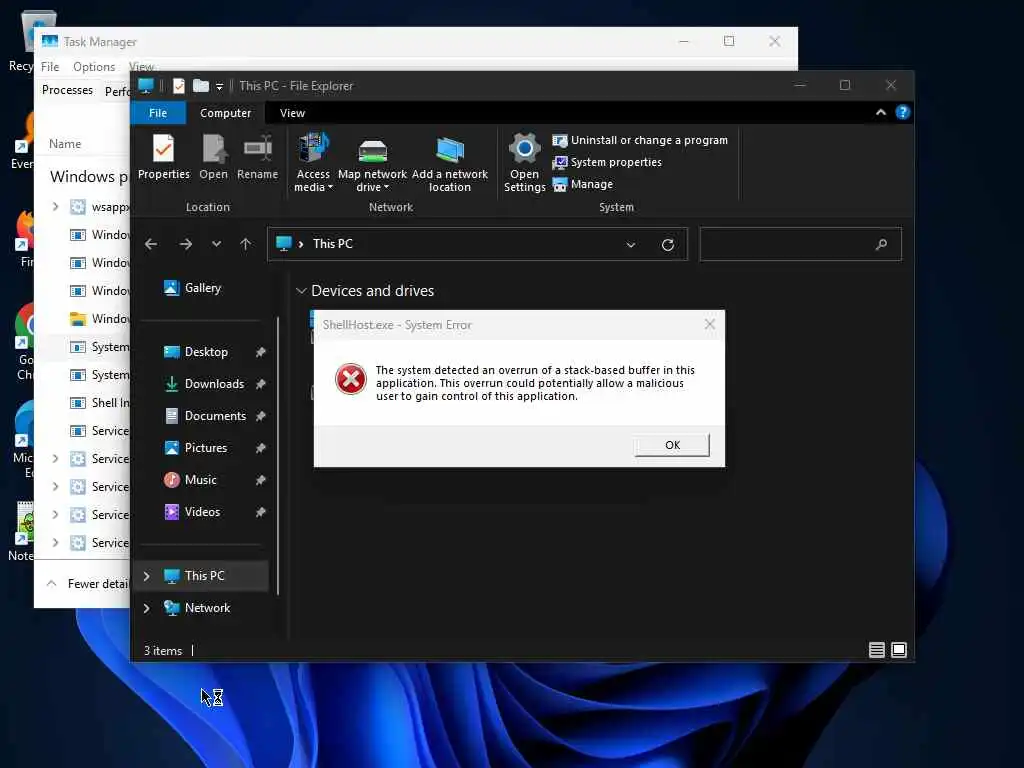Select This PC in the address bar
The width and height of the screenshot is (1024, 768).
[x=332, y=244]
